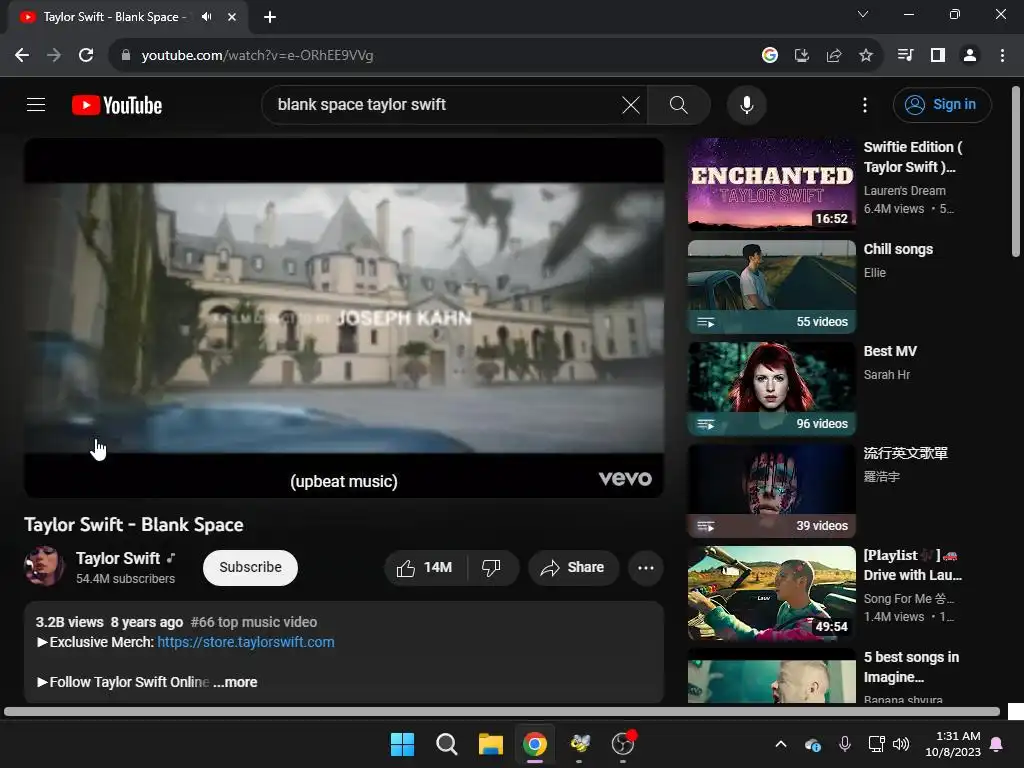Start voice search with microphone icon
Viewport: 1024px width, 768px height.
[x=746, y=104]
